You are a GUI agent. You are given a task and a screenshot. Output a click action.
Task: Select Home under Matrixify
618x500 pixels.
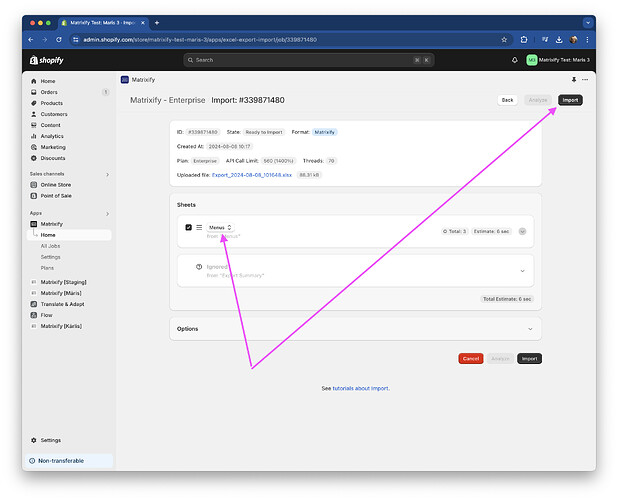(x=69, y=235)
